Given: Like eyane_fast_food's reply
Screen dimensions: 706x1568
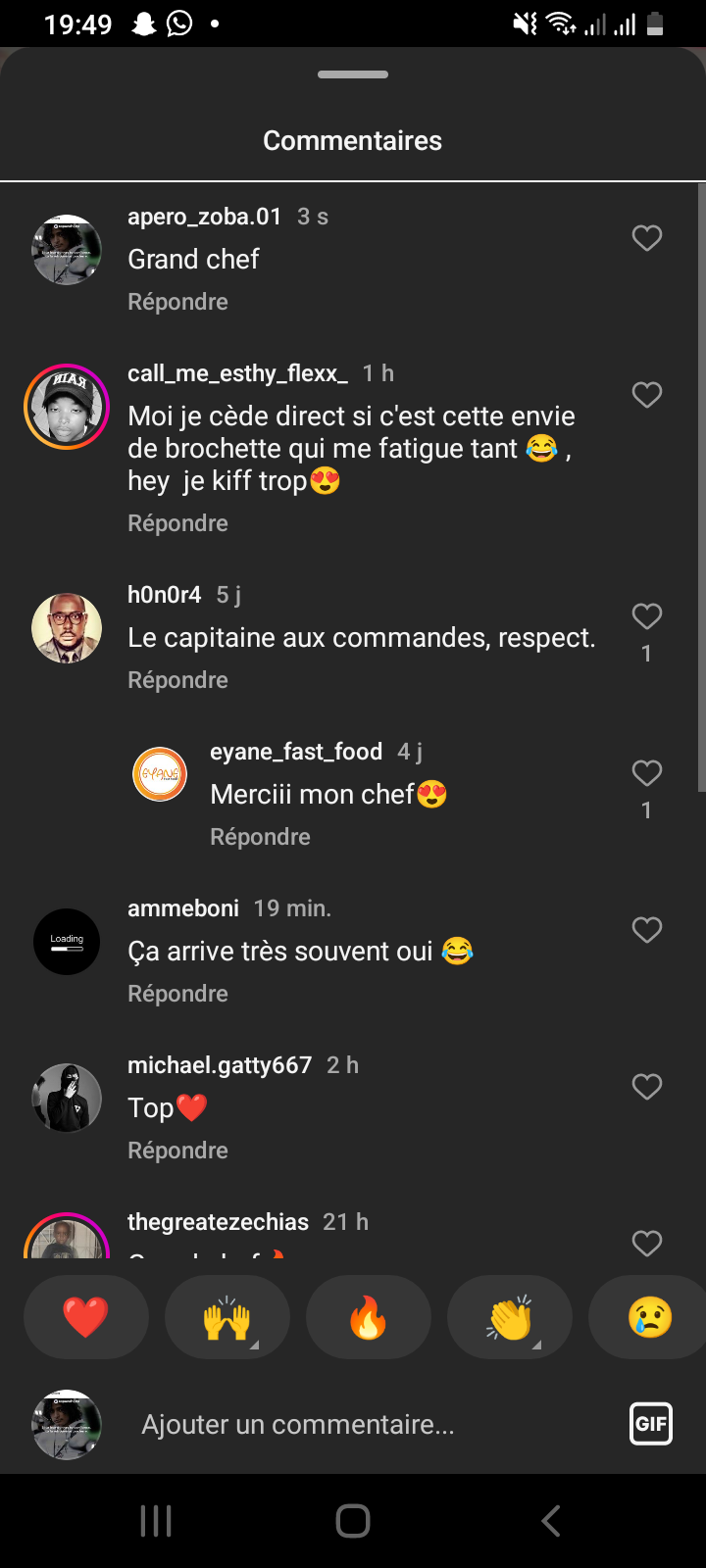Looking at the screenshot, I should [x=646, y=773].
